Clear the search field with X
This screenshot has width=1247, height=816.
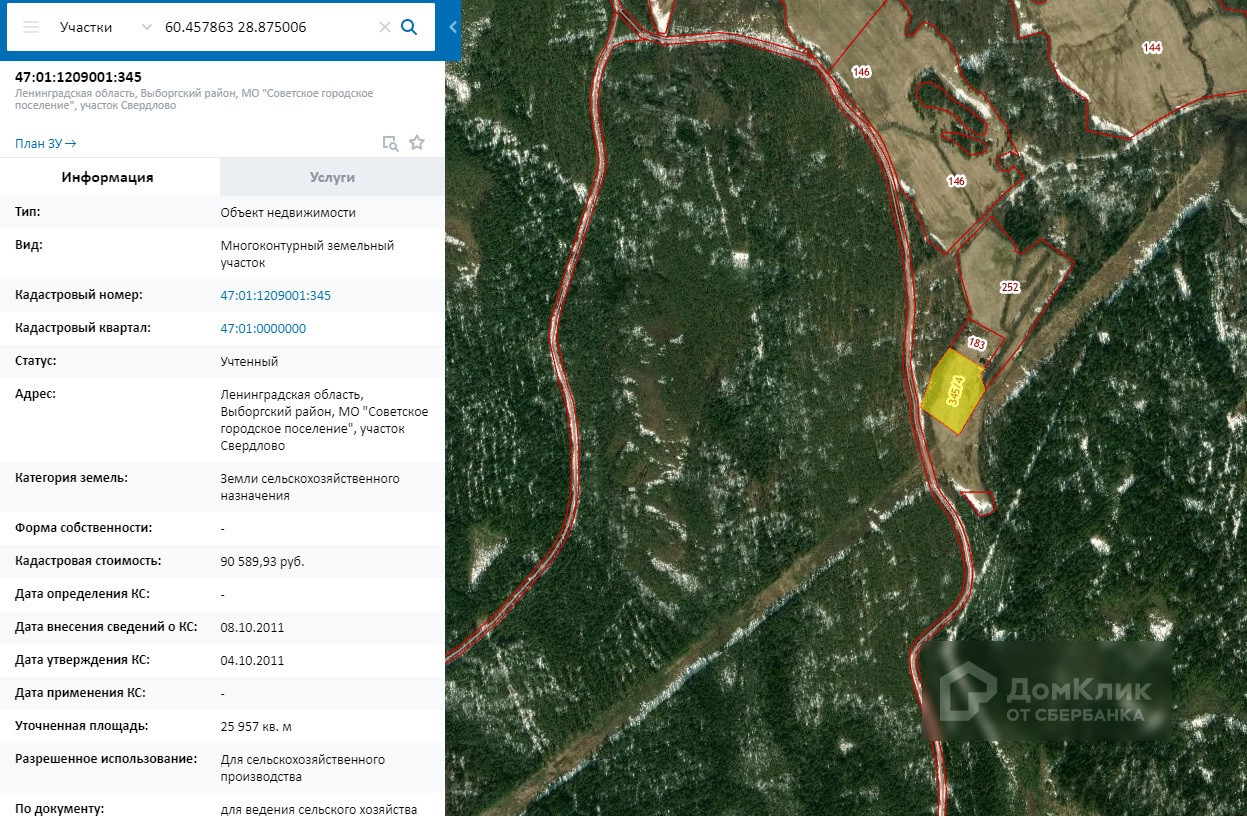coord(384,27)
